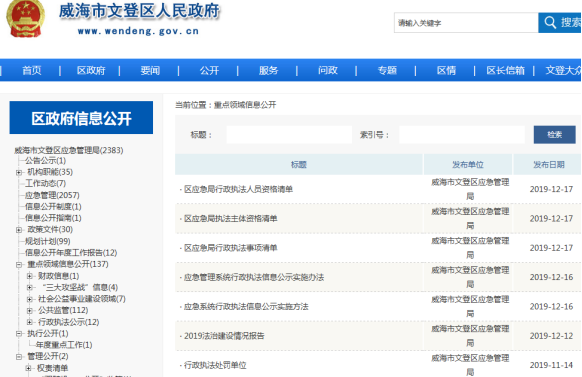This screenshot has height=377, width=582.
Task: Expand the 社会公益事业建设领域(7) node
Action: (30, 299)
